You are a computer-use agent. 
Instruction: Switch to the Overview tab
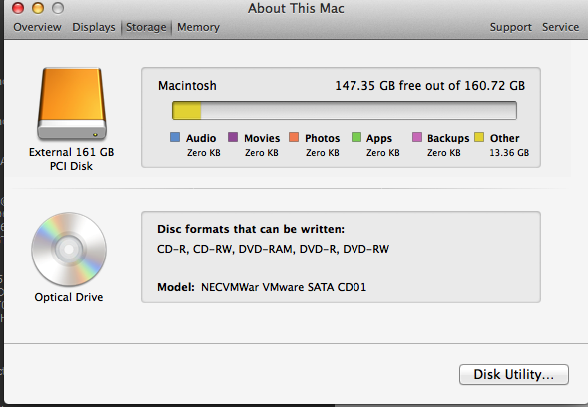click(x=37, y=27)
